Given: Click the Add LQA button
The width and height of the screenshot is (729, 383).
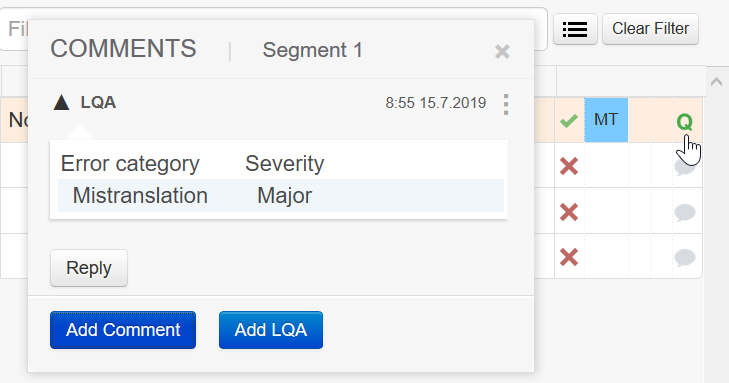Looking at the screenshot, I should [x=271, y=330].
